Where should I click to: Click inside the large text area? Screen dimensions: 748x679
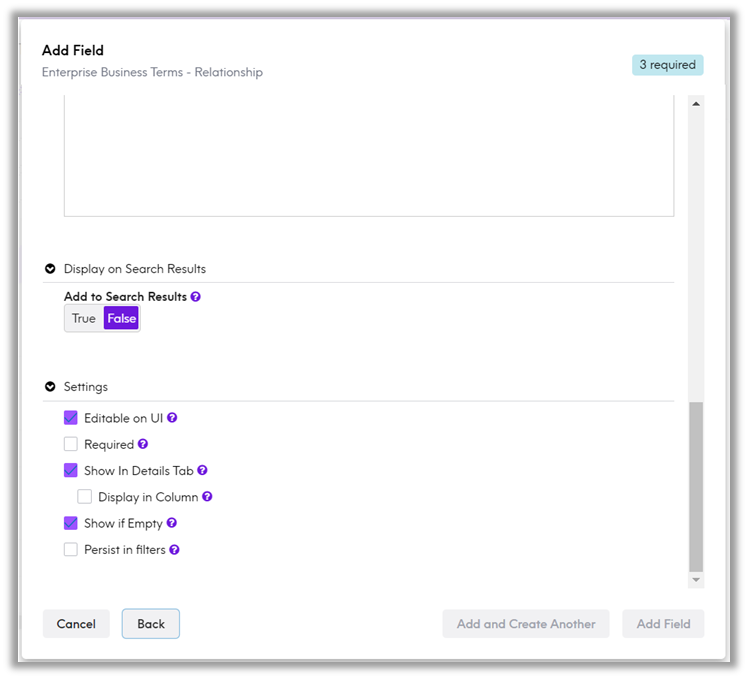(x=368, y=155)
